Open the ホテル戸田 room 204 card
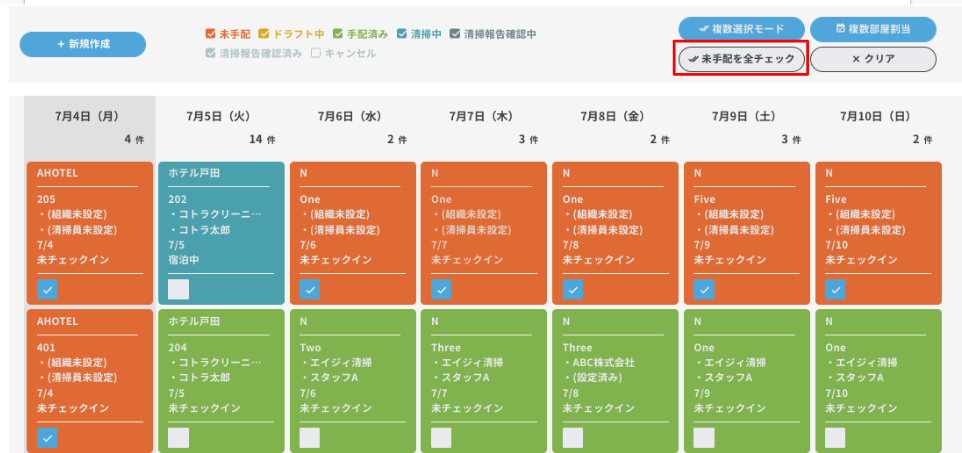The height and width of the screenshot is (453, 962). point(221,370)
